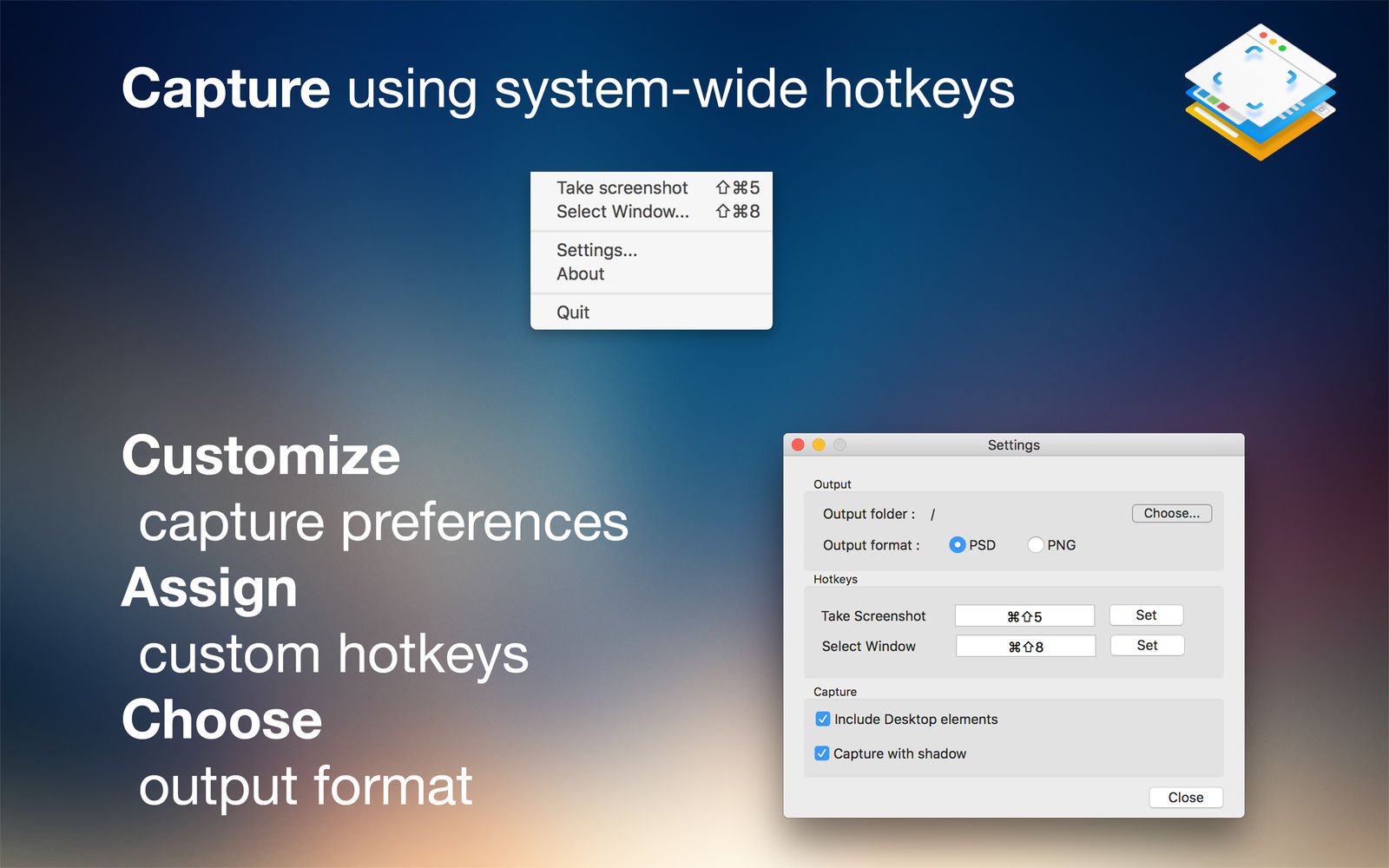
Task: Choose Take screenshot from the menu
Action: (x=651, y=187)
